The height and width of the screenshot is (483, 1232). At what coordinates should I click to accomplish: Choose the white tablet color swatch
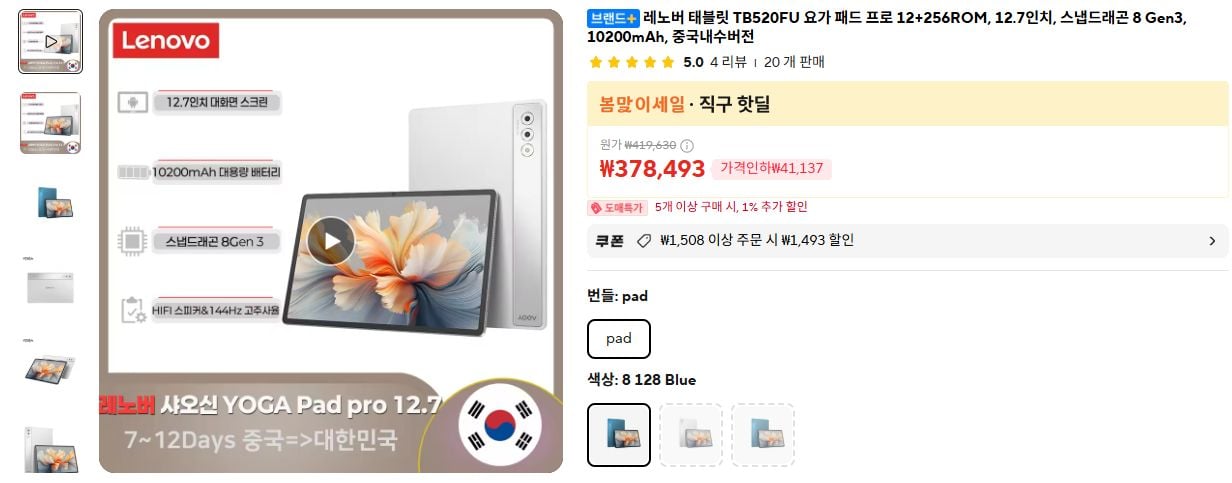pyautogui.click(x=691, y=435)
